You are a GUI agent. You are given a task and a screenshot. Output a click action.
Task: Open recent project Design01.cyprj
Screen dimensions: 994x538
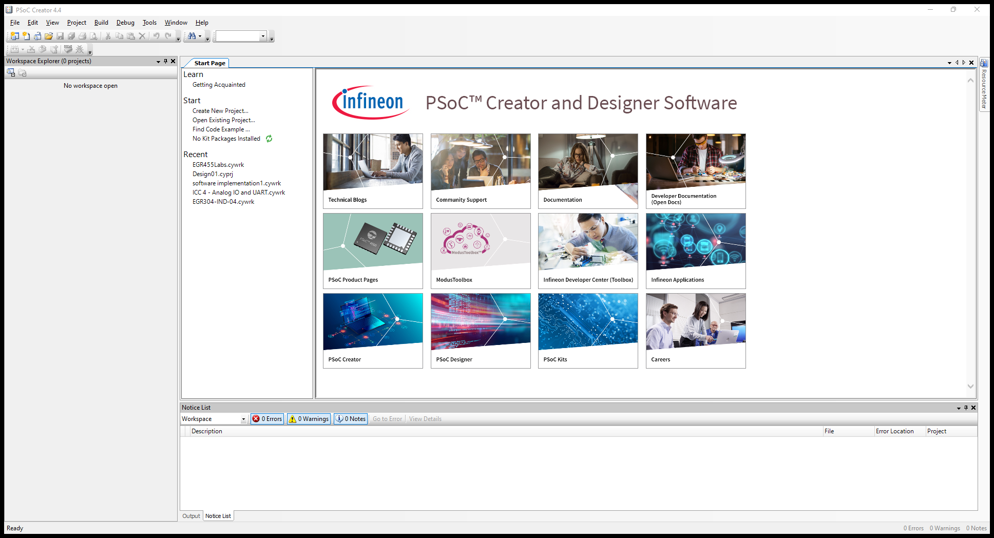(x=212, y=174)
